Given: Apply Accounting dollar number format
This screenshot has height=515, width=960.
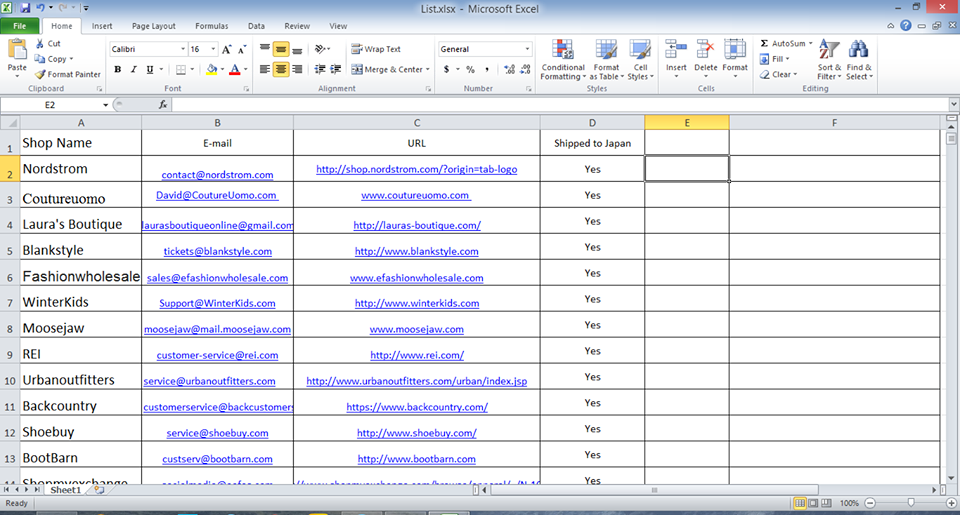Looking at the screenshot, I should pos(446,69).
